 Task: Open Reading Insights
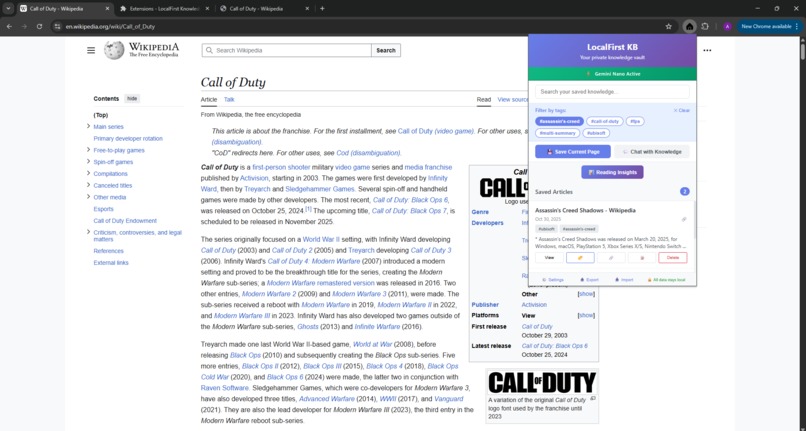click(612, 172)
